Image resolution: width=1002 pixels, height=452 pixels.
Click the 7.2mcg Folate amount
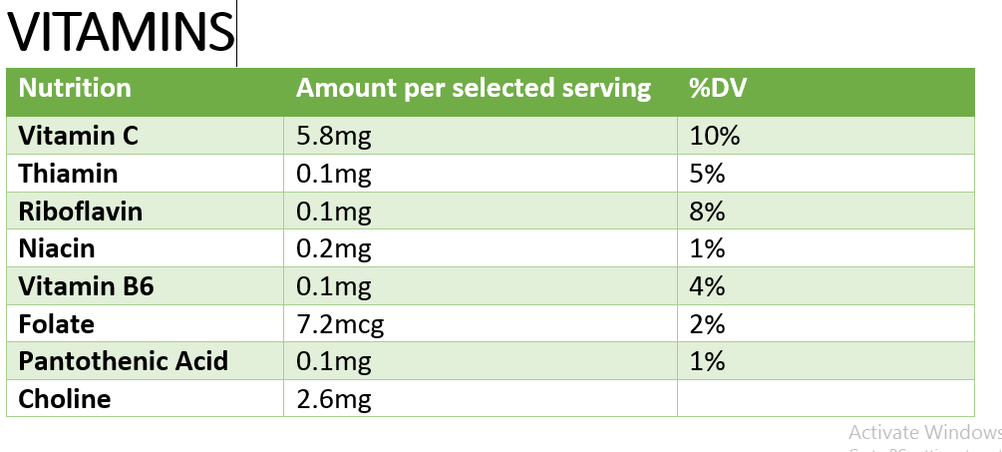[x=340, y=324]
